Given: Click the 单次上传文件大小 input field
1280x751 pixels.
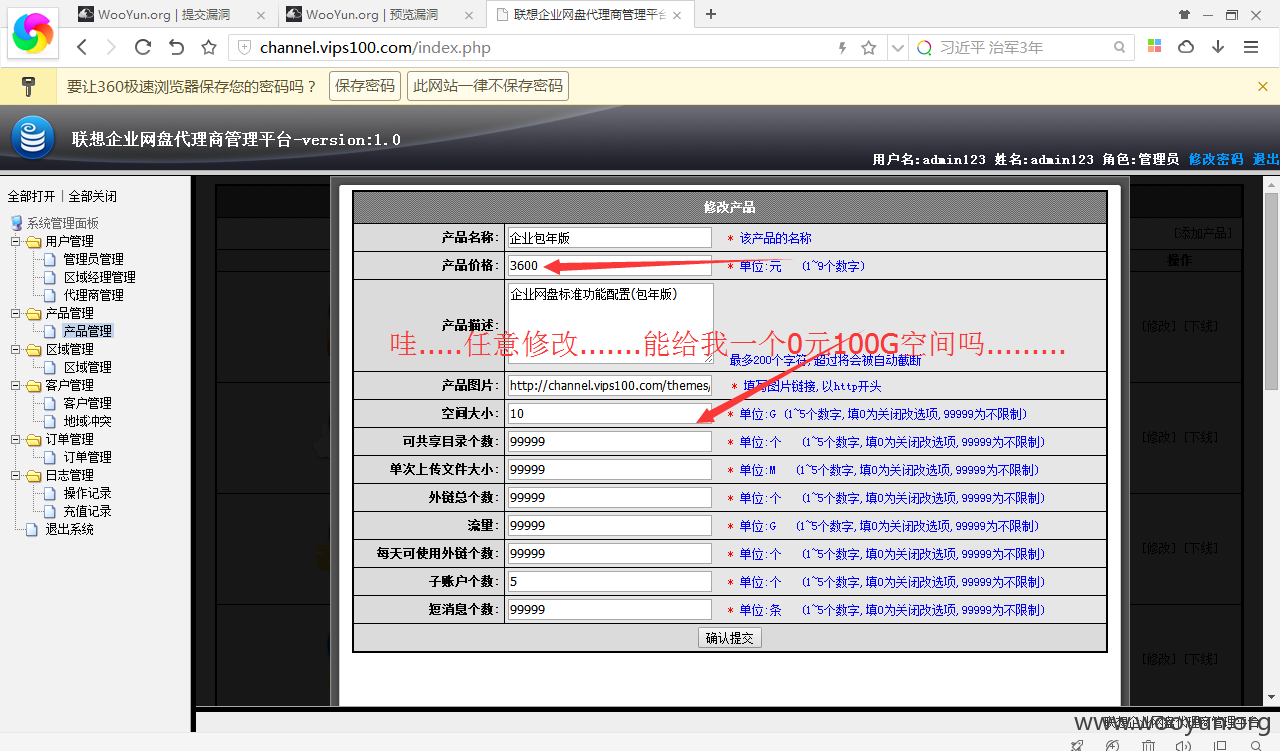Looking at the screenshot, I should (x=609, y=470).
